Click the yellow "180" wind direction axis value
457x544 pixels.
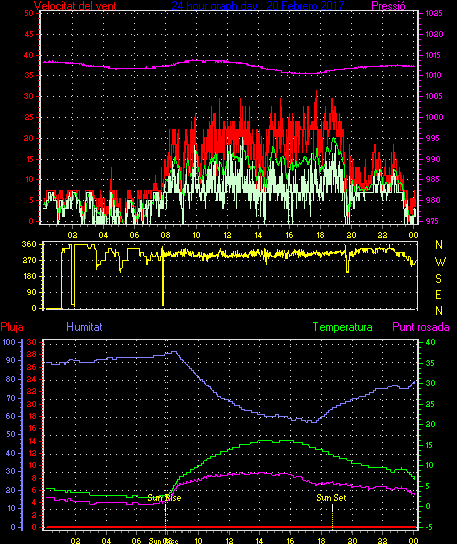(x=29, y=276)
